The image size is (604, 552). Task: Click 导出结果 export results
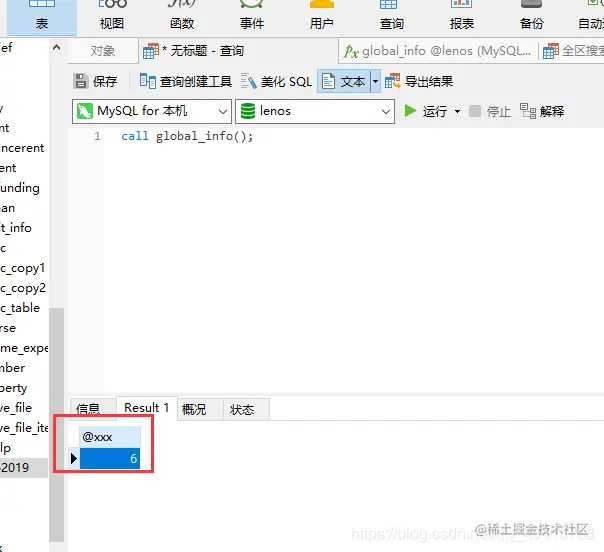pyautogui.click(x=419, y=81)
